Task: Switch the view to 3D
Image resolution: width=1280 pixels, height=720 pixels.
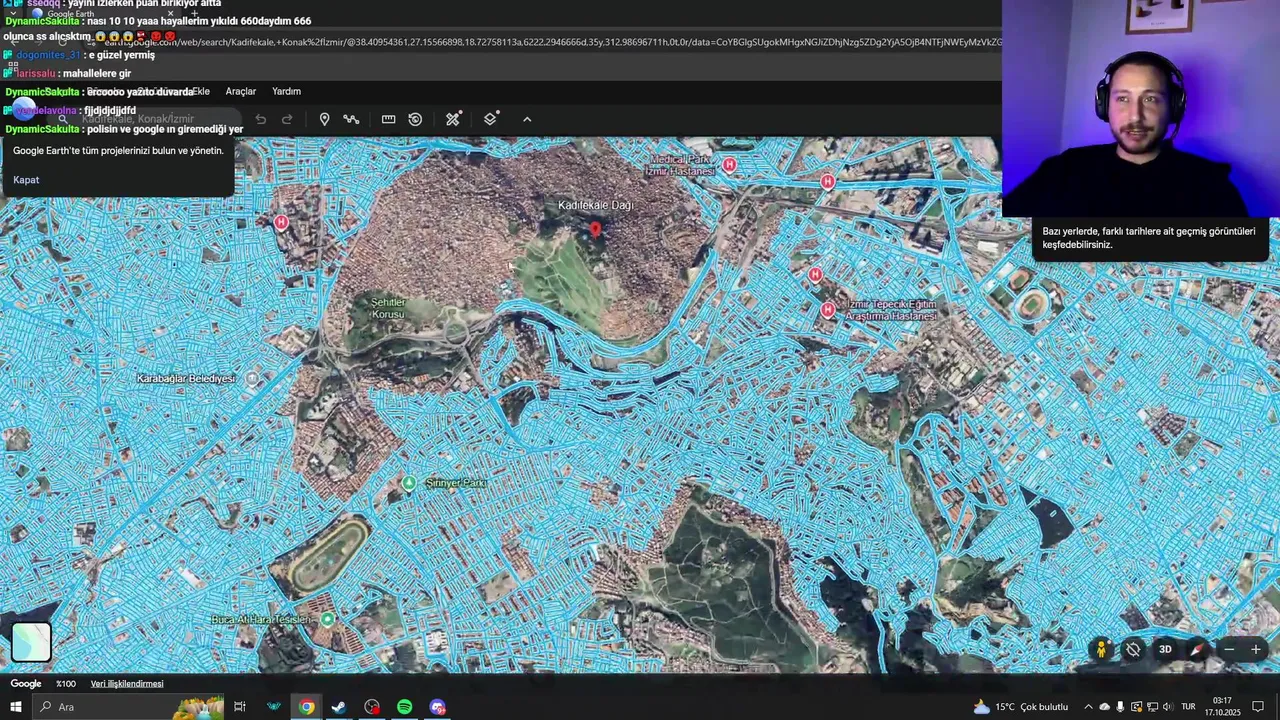Action: click(1165, 649)
